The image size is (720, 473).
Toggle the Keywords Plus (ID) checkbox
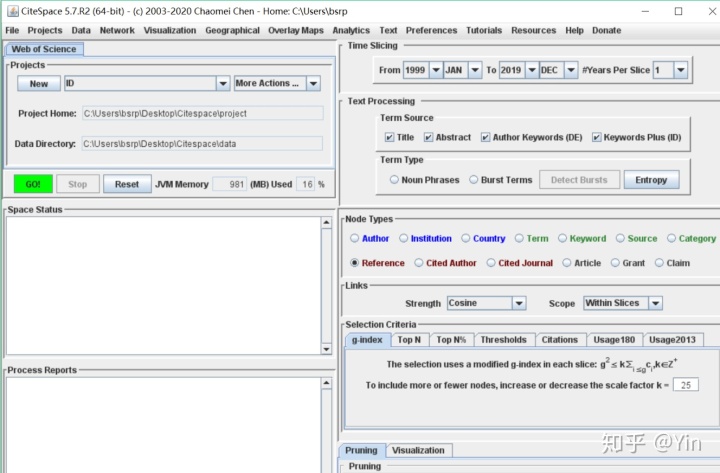596,137
